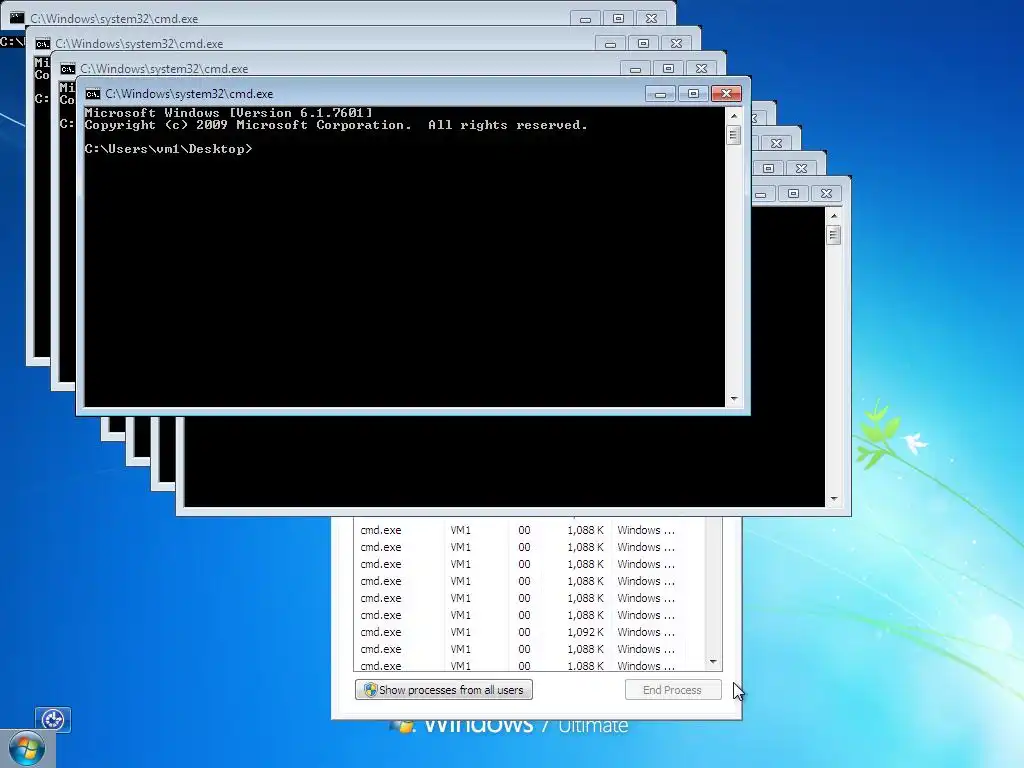The width and height of the screenshot is (1024, 768).
Task: Close the active cmd window with the red X
Action: pyautogui.click(x=726, y=94)
